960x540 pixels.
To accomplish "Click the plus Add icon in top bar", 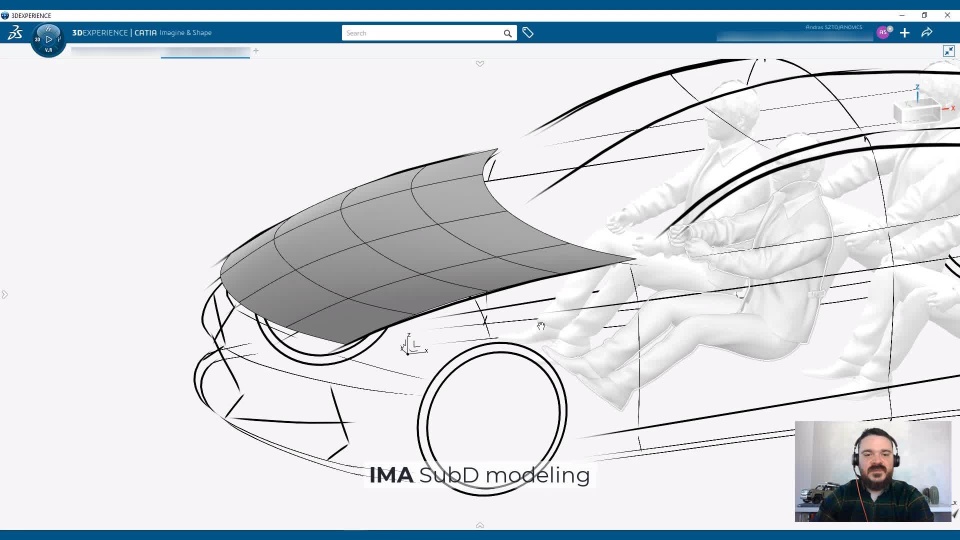I will (905, 32).
